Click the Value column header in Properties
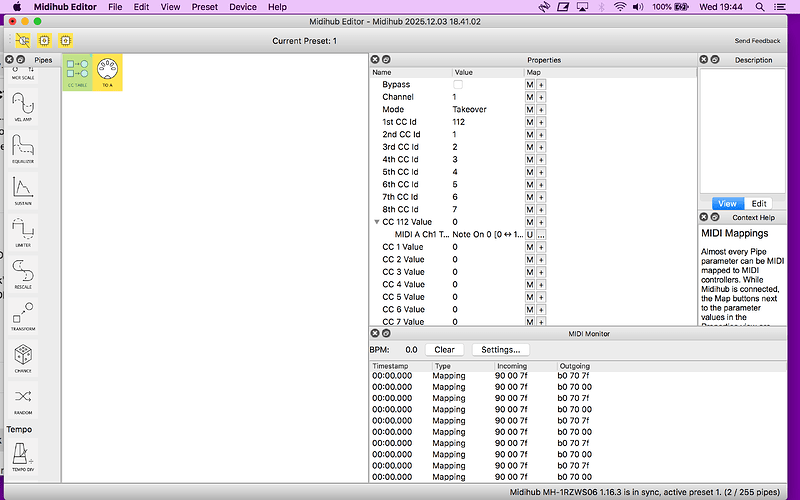 488,72
